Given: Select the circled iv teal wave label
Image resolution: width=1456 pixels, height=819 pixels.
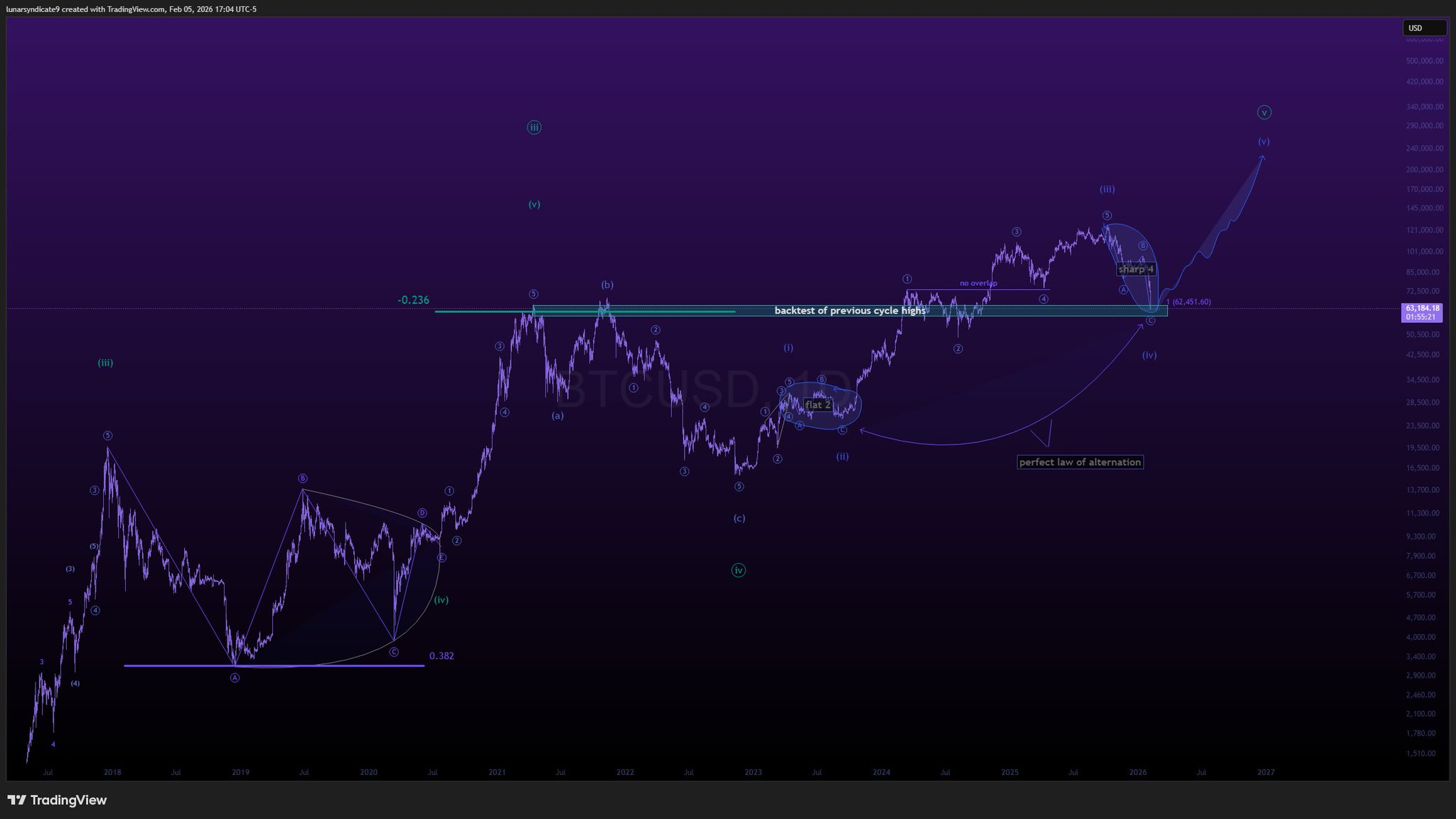Looking at the screenshot, I should pyautogui.click(x=739, y=570).
